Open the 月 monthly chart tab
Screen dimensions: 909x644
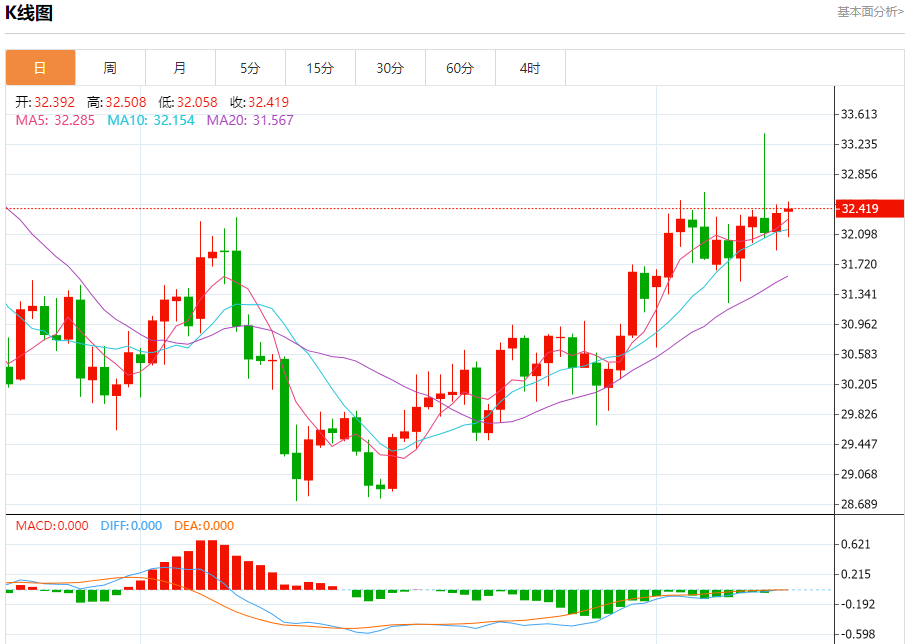pos(180,68)
